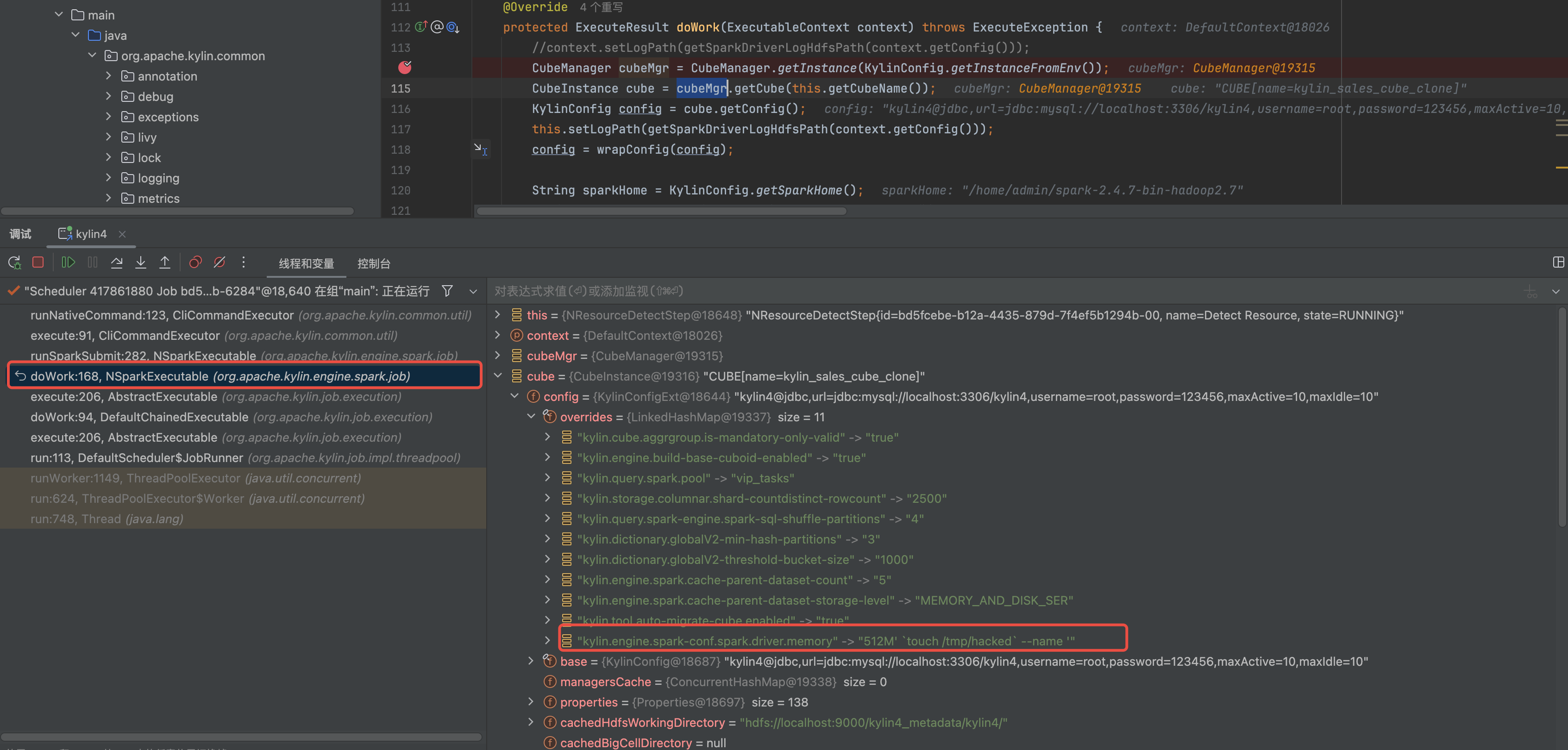Filter thread frames
This screenshot has width=1568, height=750.
coord(447,291)
